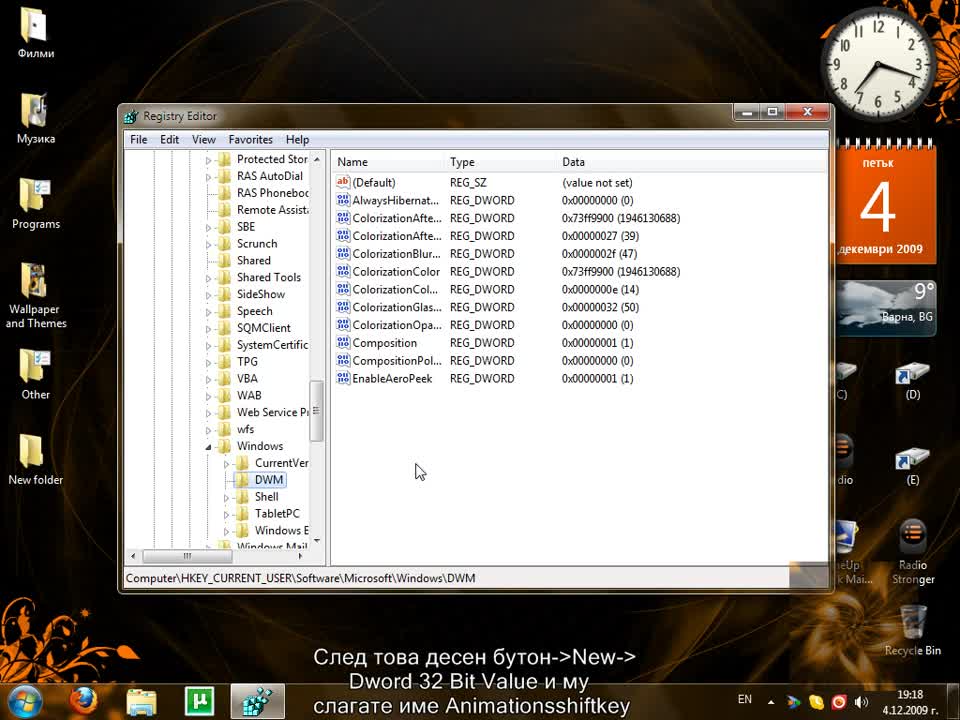Select the TabletPC key

pos(277,514)
